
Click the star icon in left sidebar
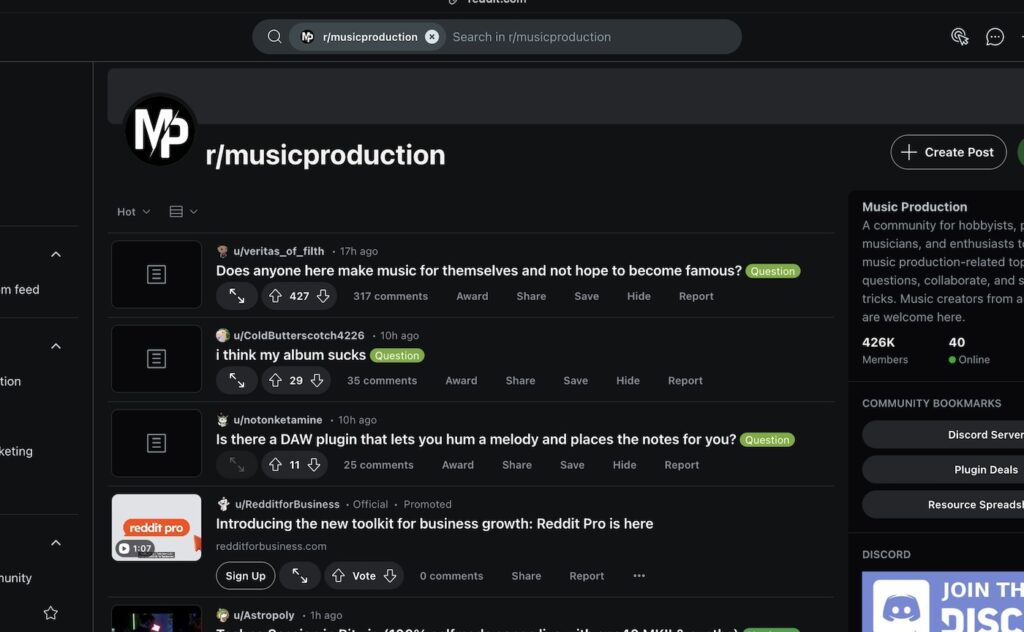[x=51, y=613]
